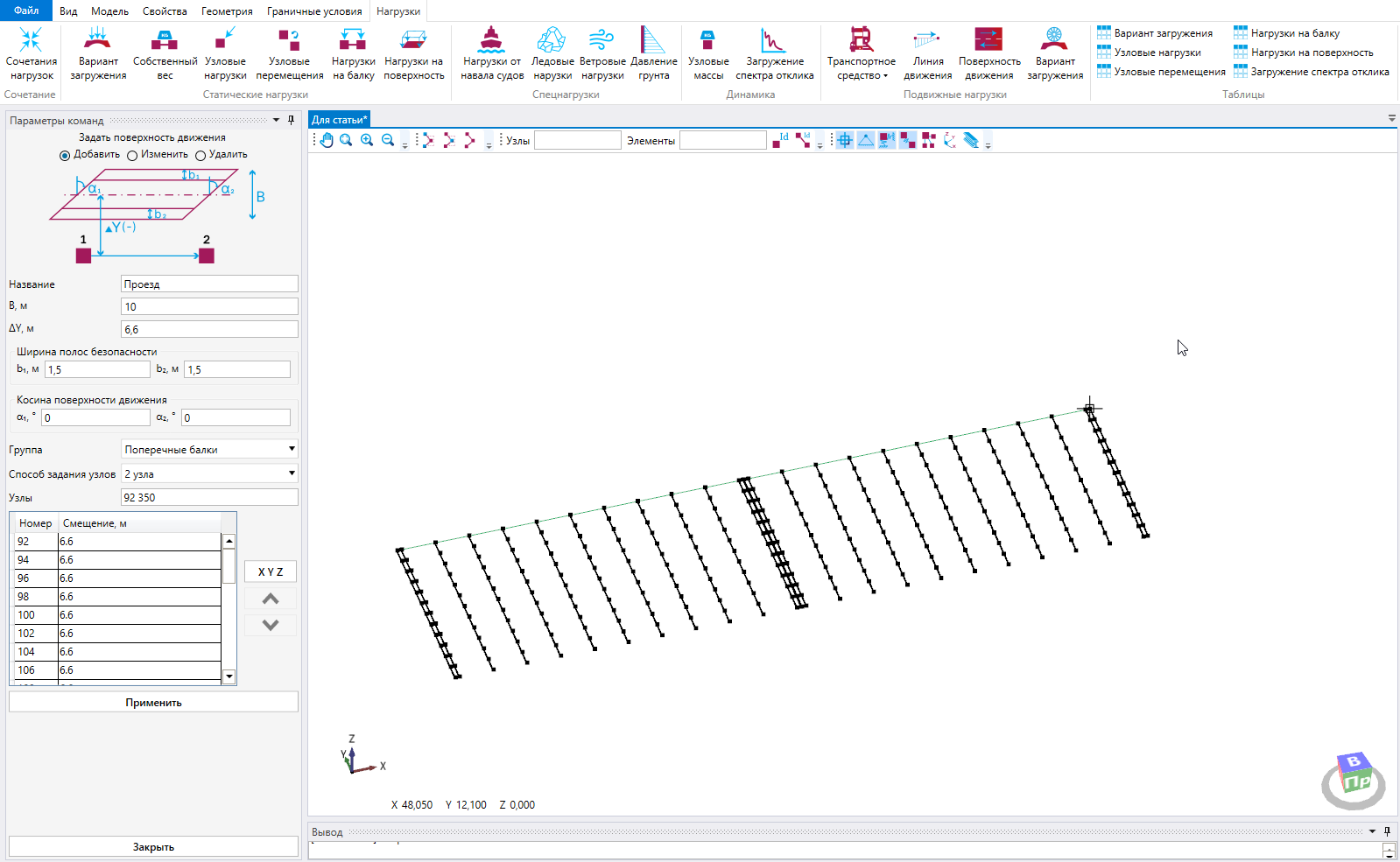Viewport: 1400px width, 862px height.
Task: Toggle the local axes display icon
Action: click(950, 140)
